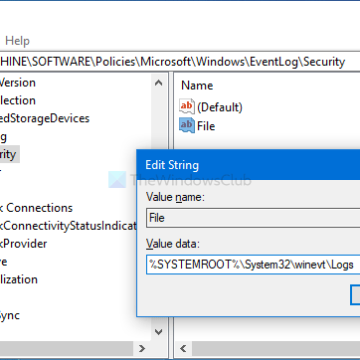Select the StorageDevices tree key
Image resolution: width=360 pixels, height=360 pixels.
click(x=45, y=118)
